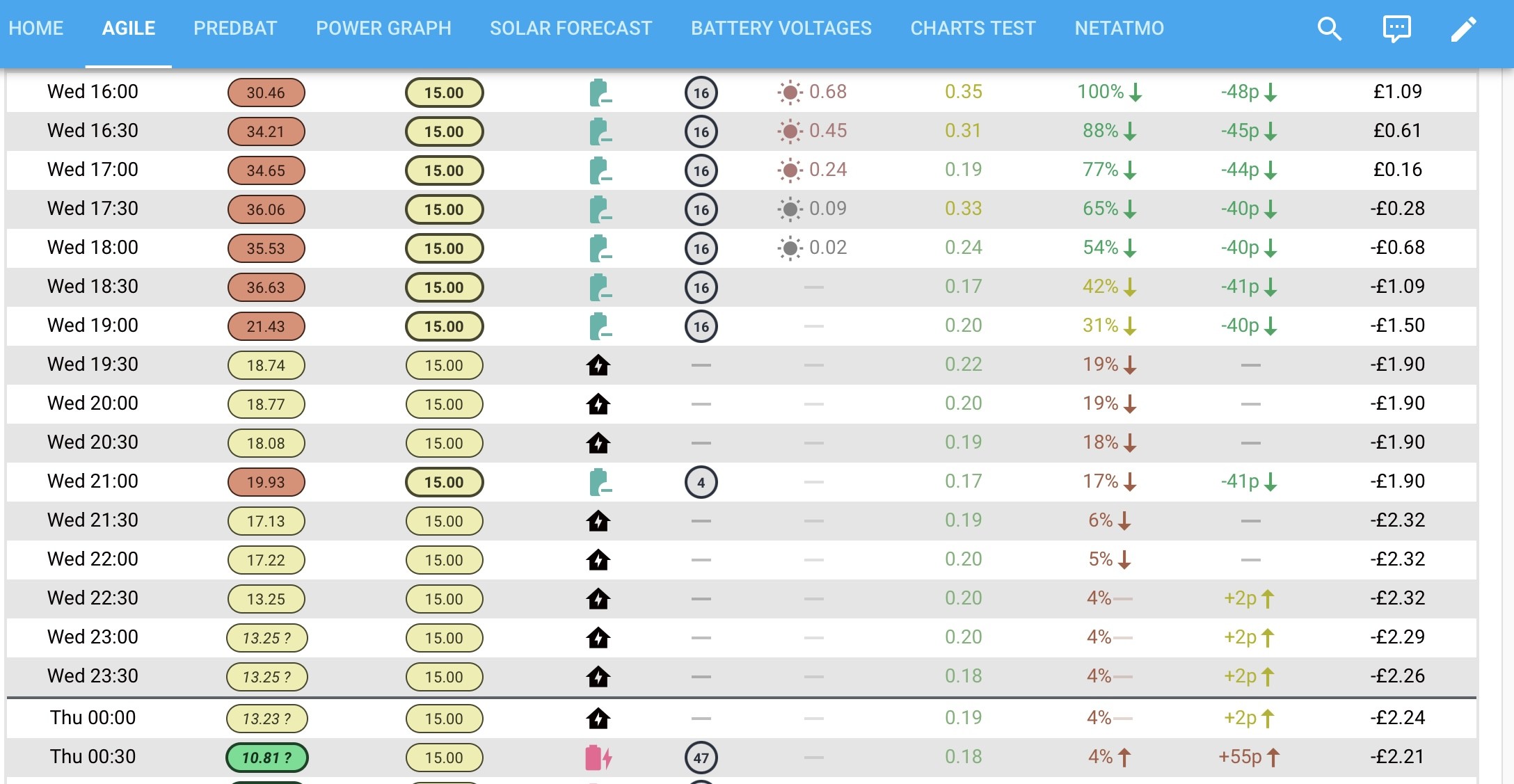
Task: Click the Wed 21:00 time cell
Action: (93, 481)
